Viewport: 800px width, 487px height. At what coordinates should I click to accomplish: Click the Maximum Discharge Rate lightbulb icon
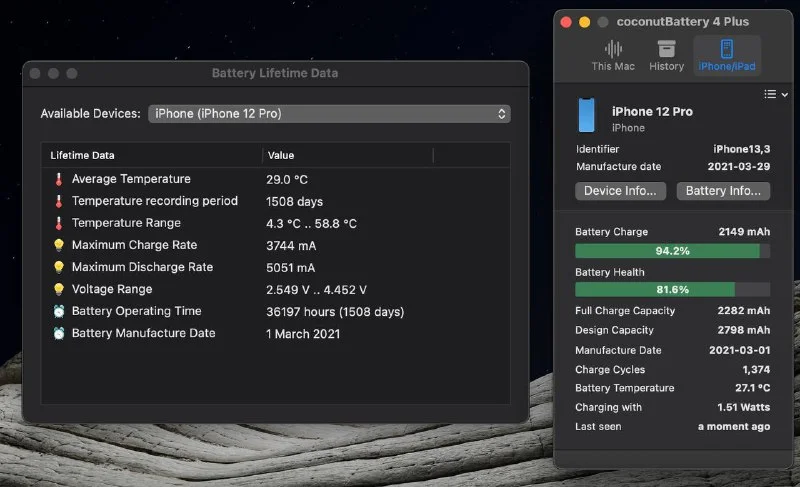point(58,267)
